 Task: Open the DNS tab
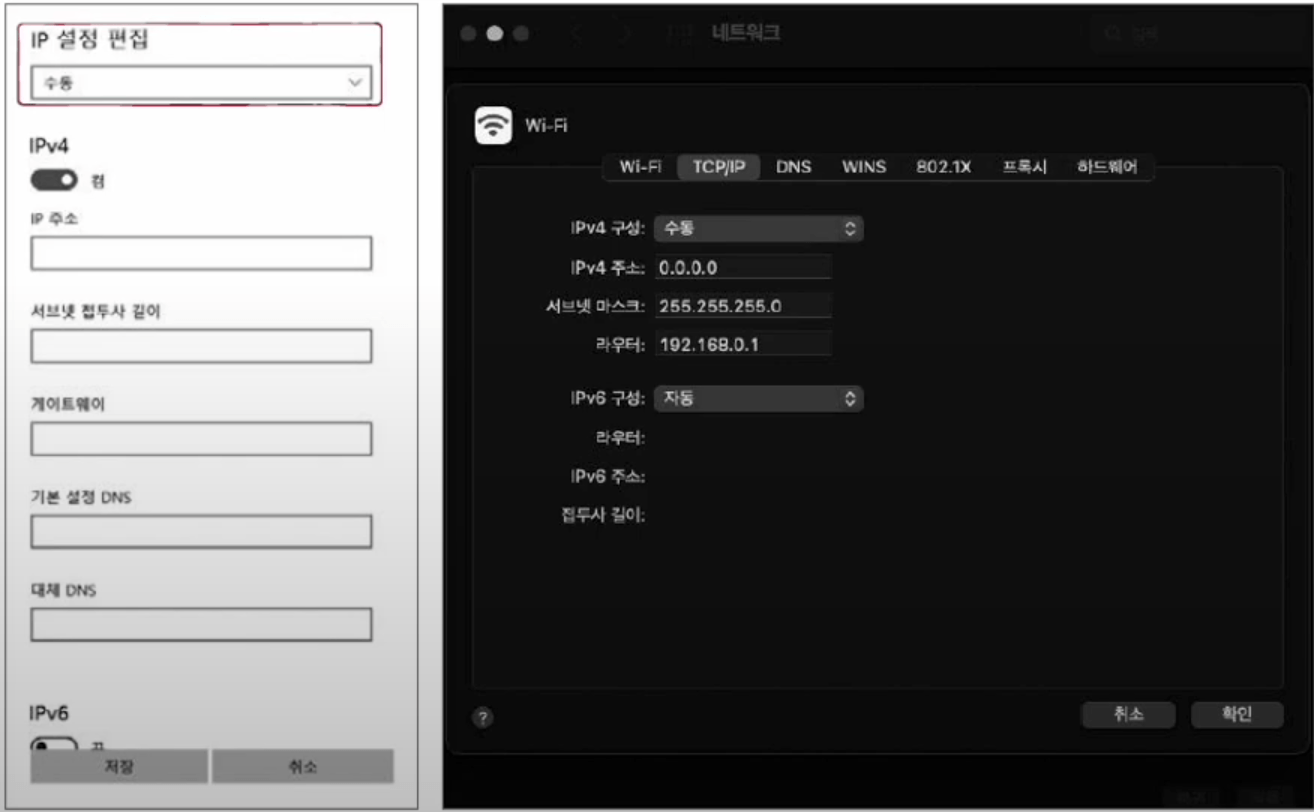[793, 167]
